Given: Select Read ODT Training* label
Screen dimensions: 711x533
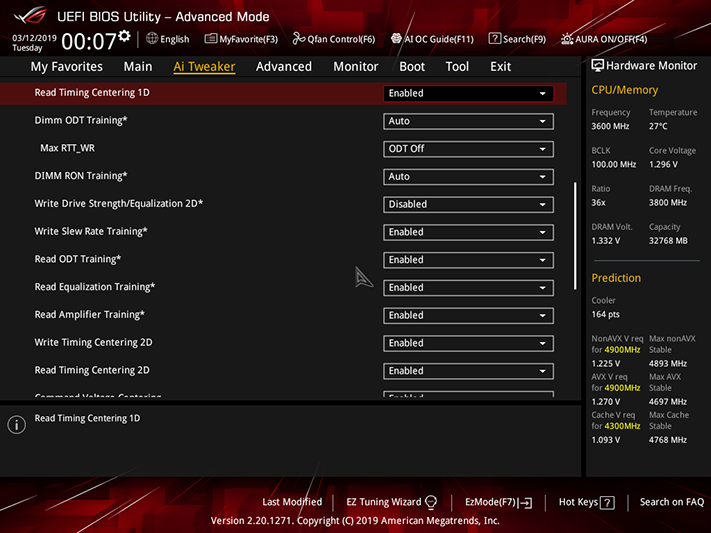Looking at the screenshot, I should [x=78, y=259].
